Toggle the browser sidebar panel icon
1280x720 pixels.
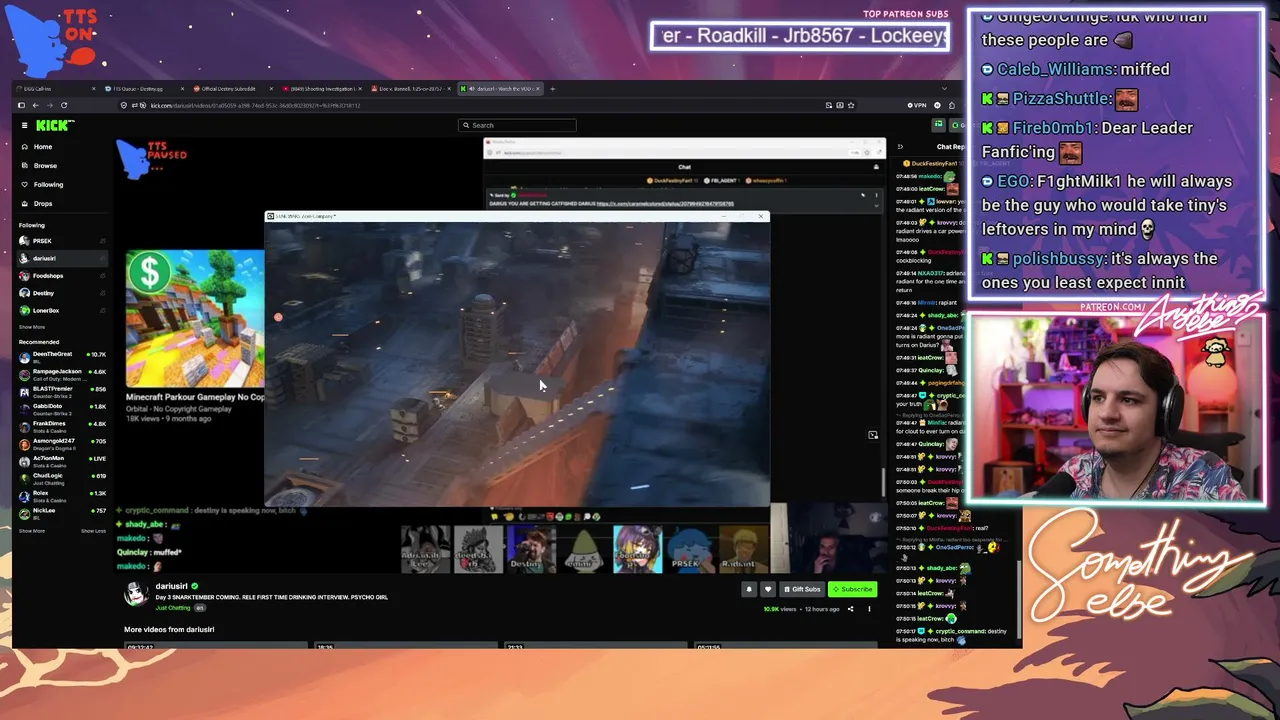(x=21, y=105)
